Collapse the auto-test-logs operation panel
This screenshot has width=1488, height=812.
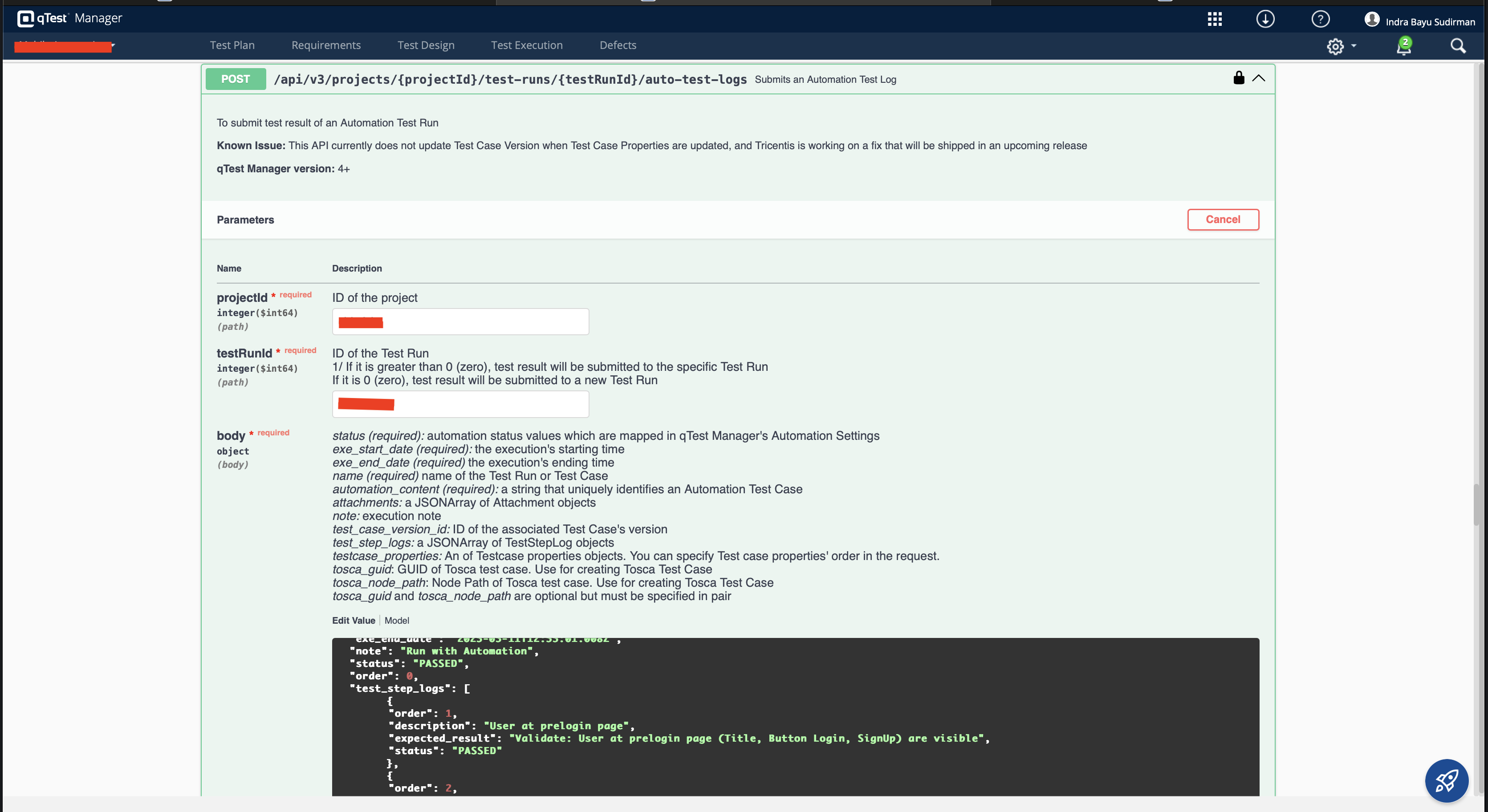pos(1259,78)
